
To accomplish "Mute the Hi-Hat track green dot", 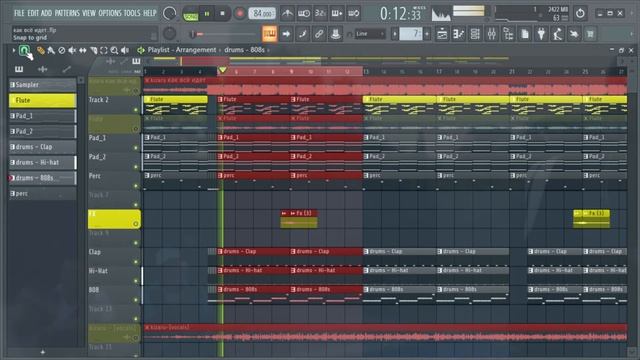I will (136, 281).
